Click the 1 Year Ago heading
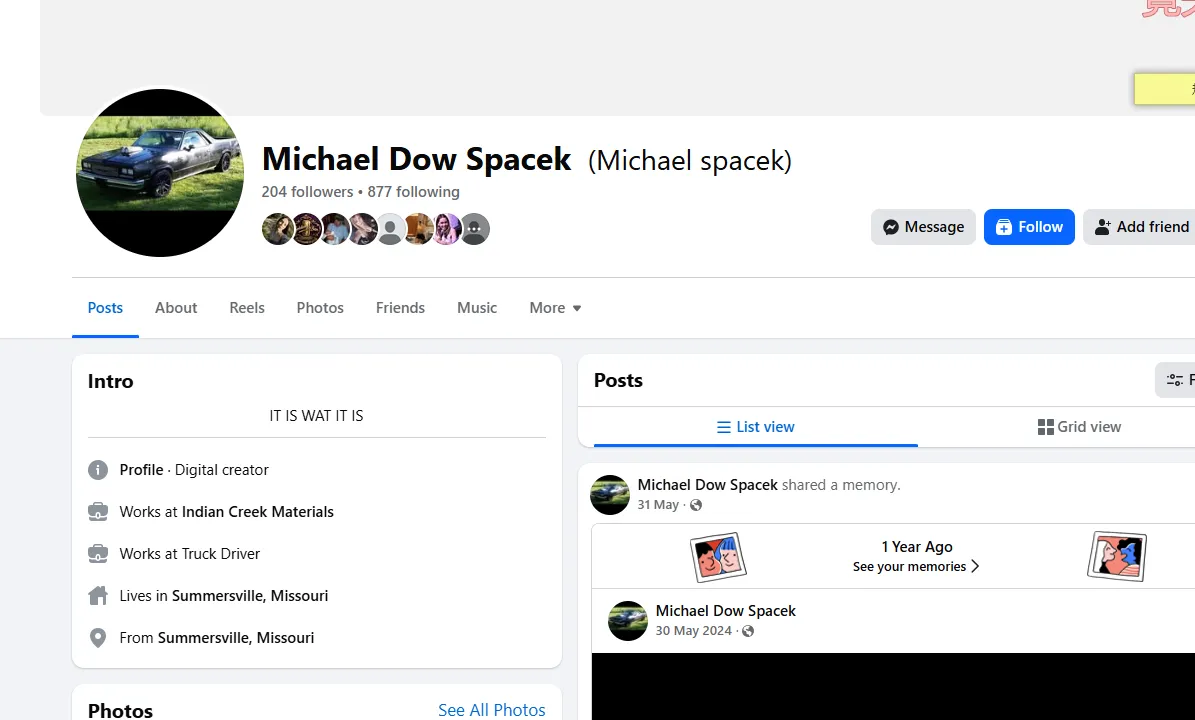Viewport: 1195px width, 720px height. 917,546
